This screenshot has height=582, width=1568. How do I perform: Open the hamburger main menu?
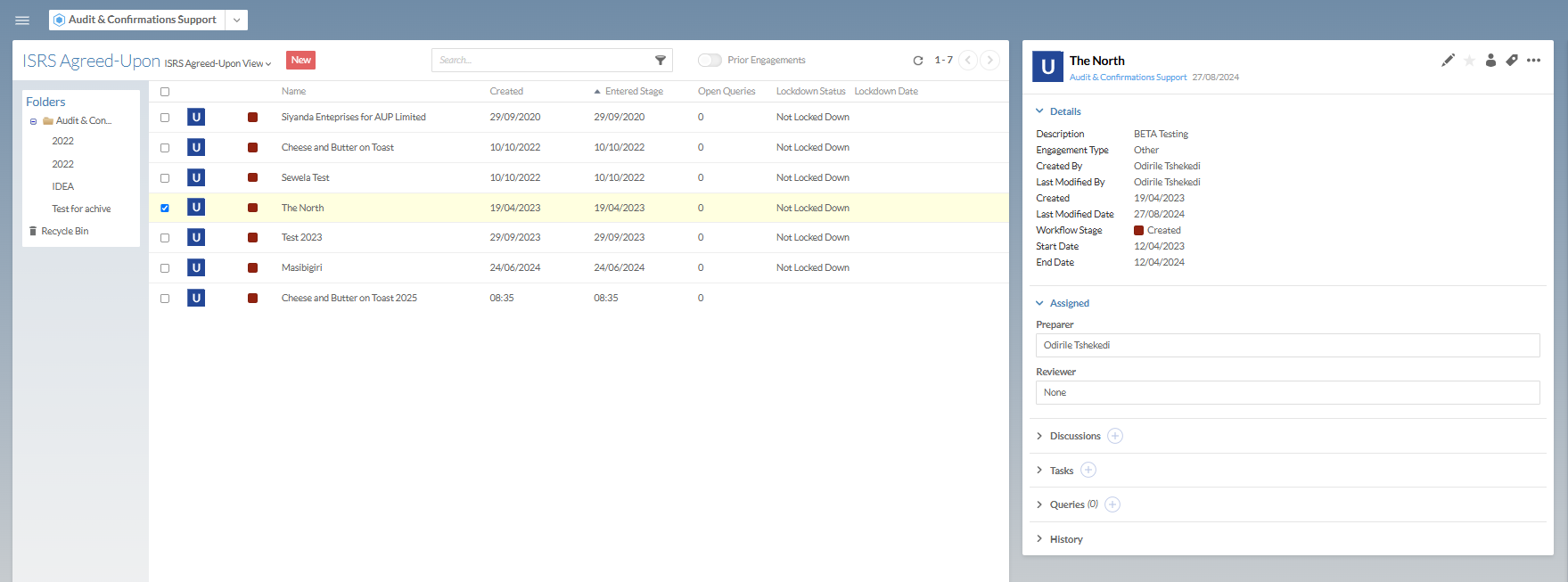tap(22, 20)
